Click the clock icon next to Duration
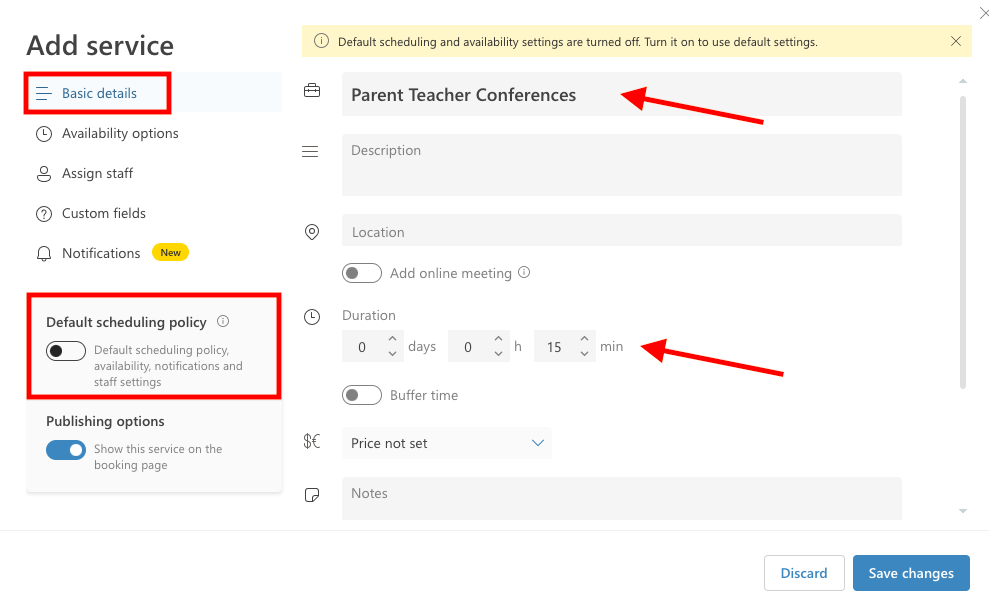The width and height of the screenshot is (989, 601). point(312,317)
